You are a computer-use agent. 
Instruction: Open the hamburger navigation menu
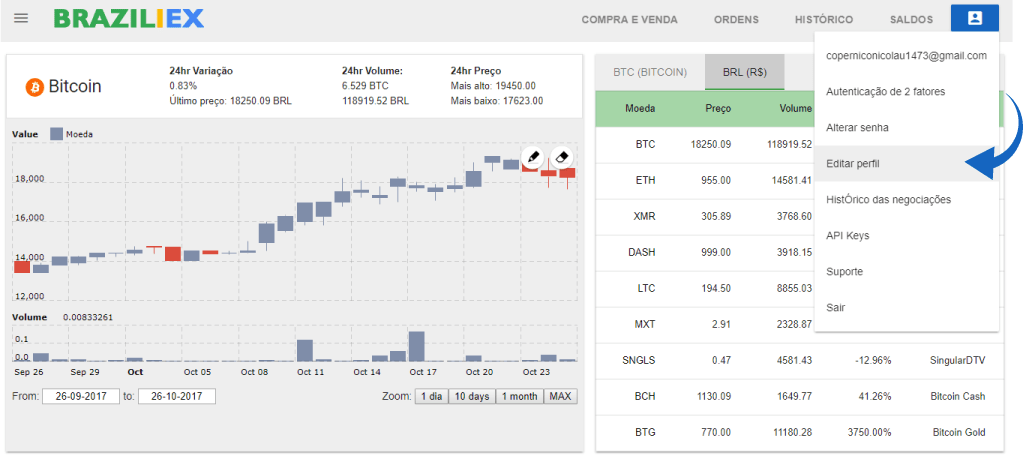[21, 19]
